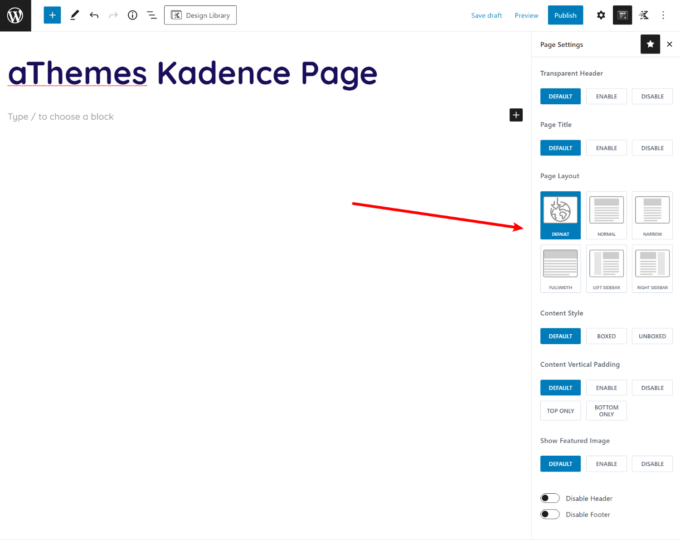Set Transparent Header to Default

pos(560,96)
